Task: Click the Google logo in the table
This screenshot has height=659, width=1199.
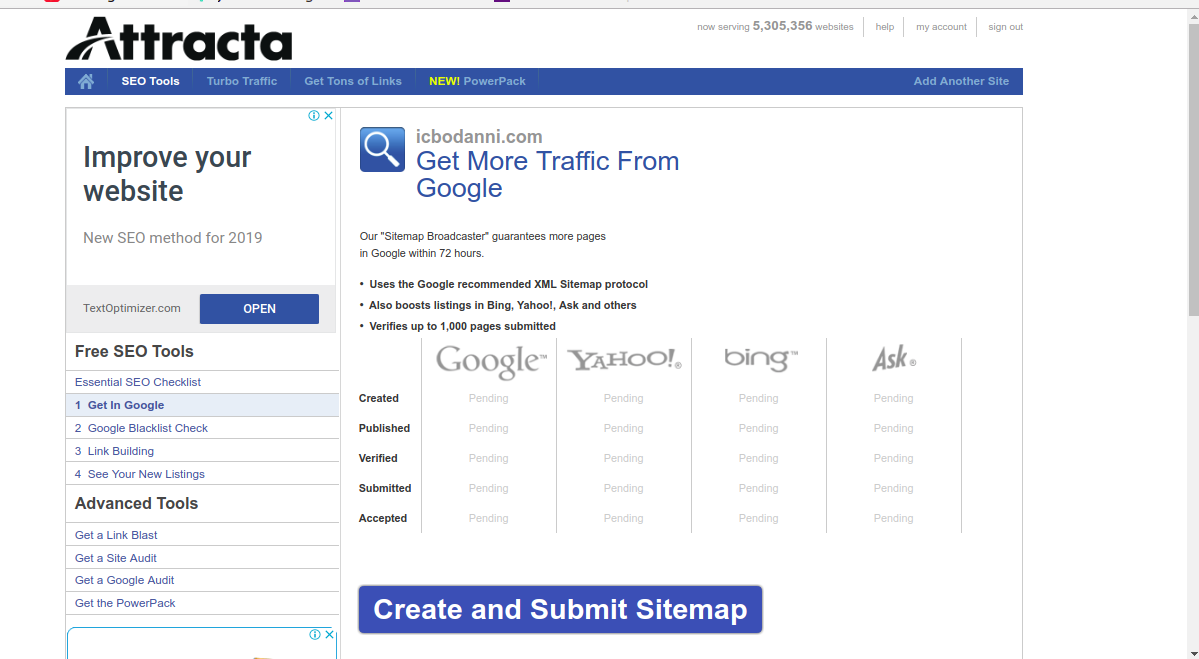Action: pyautogui.click(x=491, y=361)
